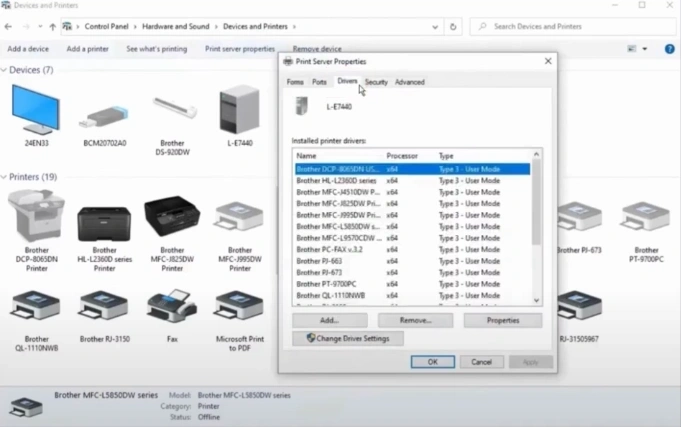Collapse the Devices (7) group
The image size is (681, 427).
pos(4,70)
